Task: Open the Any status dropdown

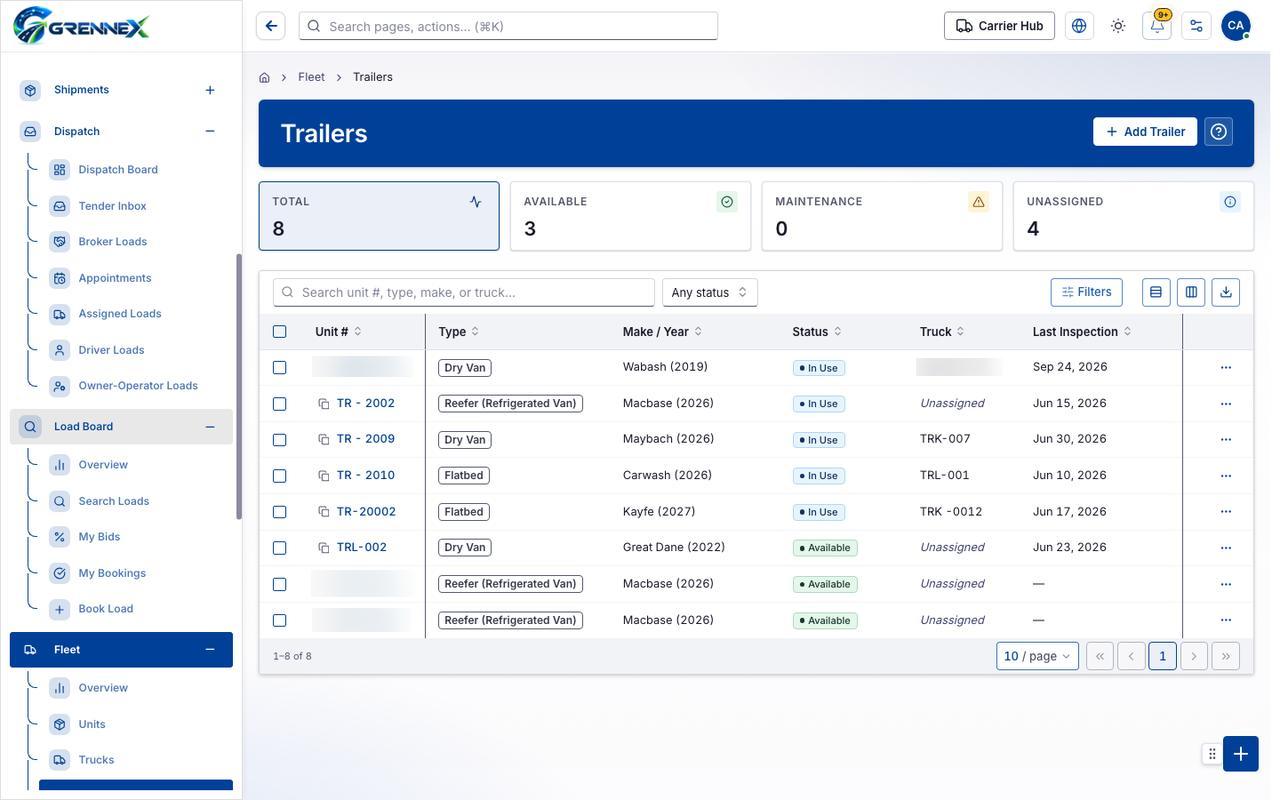Action: (x=710, y=292)
